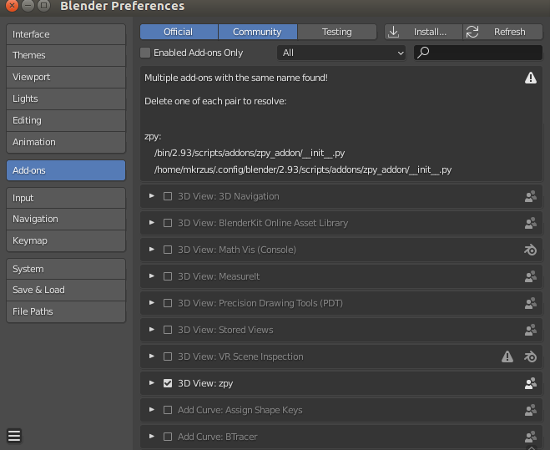Open the File Paths section

(x=66, y=312)
